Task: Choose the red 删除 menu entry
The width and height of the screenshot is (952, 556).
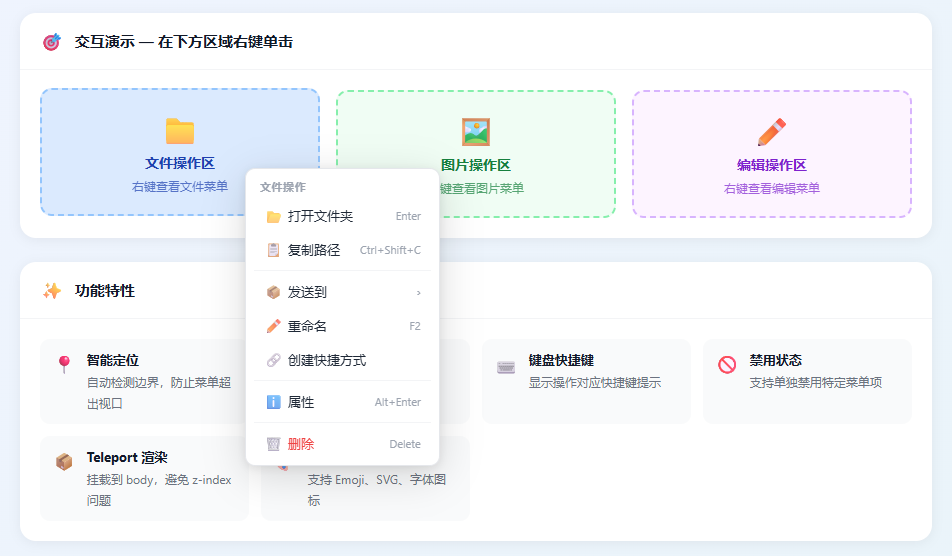Action: pyautogui.click(x=342, y=444)
